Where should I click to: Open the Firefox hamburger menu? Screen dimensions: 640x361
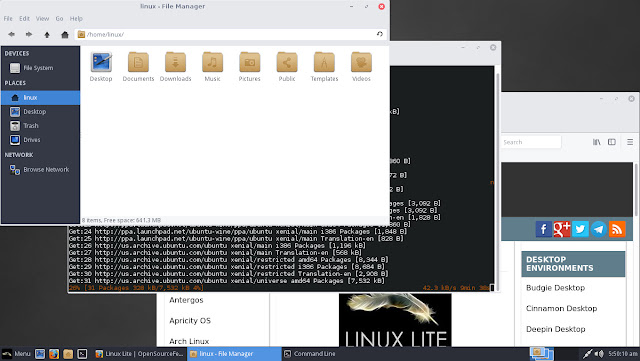point(630,142)
